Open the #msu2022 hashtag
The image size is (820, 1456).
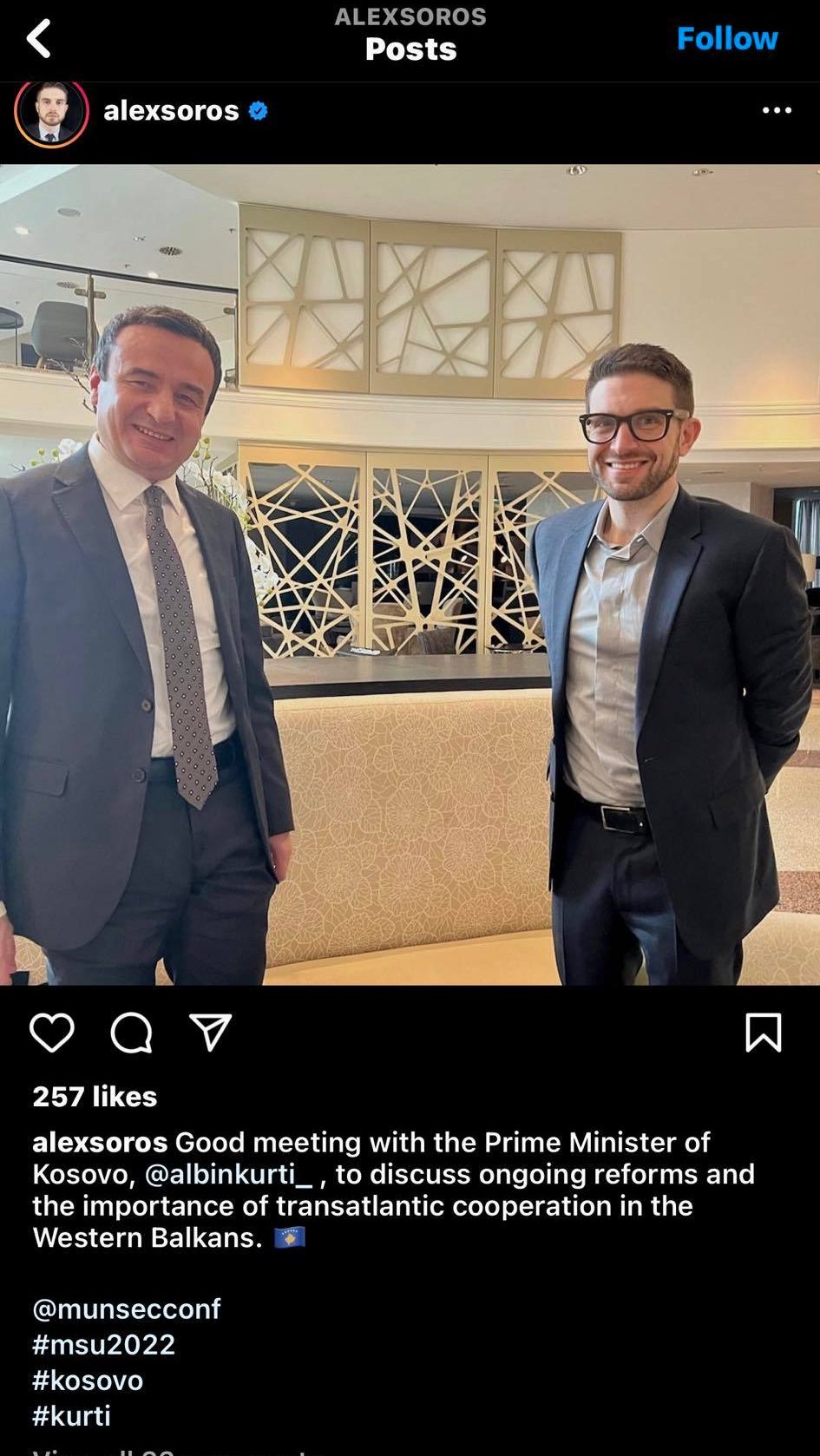[104, 1344]
